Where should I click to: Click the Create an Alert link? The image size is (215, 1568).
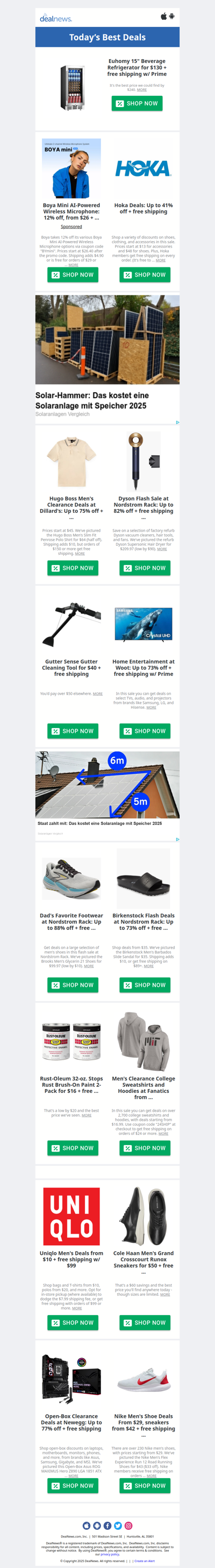click(x=145, y=1560)
